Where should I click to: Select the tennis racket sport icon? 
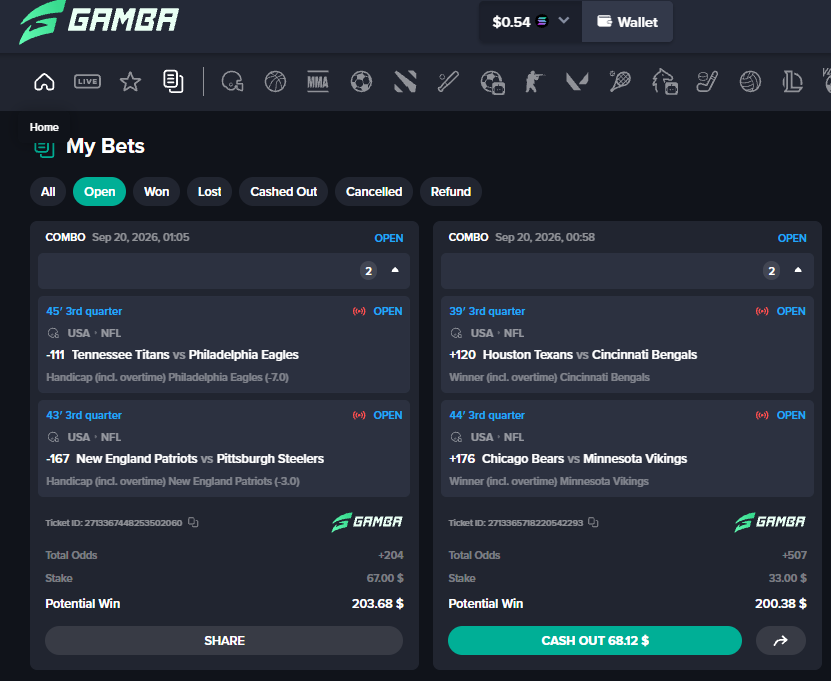620,82
